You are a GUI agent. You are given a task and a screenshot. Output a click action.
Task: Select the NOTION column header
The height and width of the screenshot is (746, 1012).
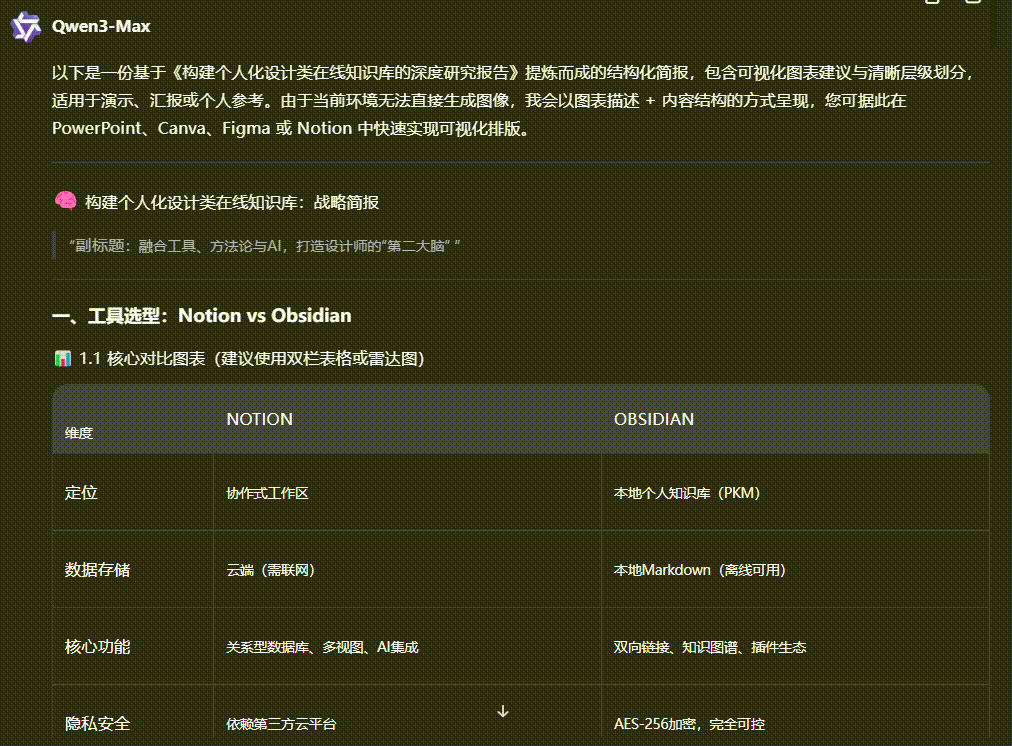(260, 419)
